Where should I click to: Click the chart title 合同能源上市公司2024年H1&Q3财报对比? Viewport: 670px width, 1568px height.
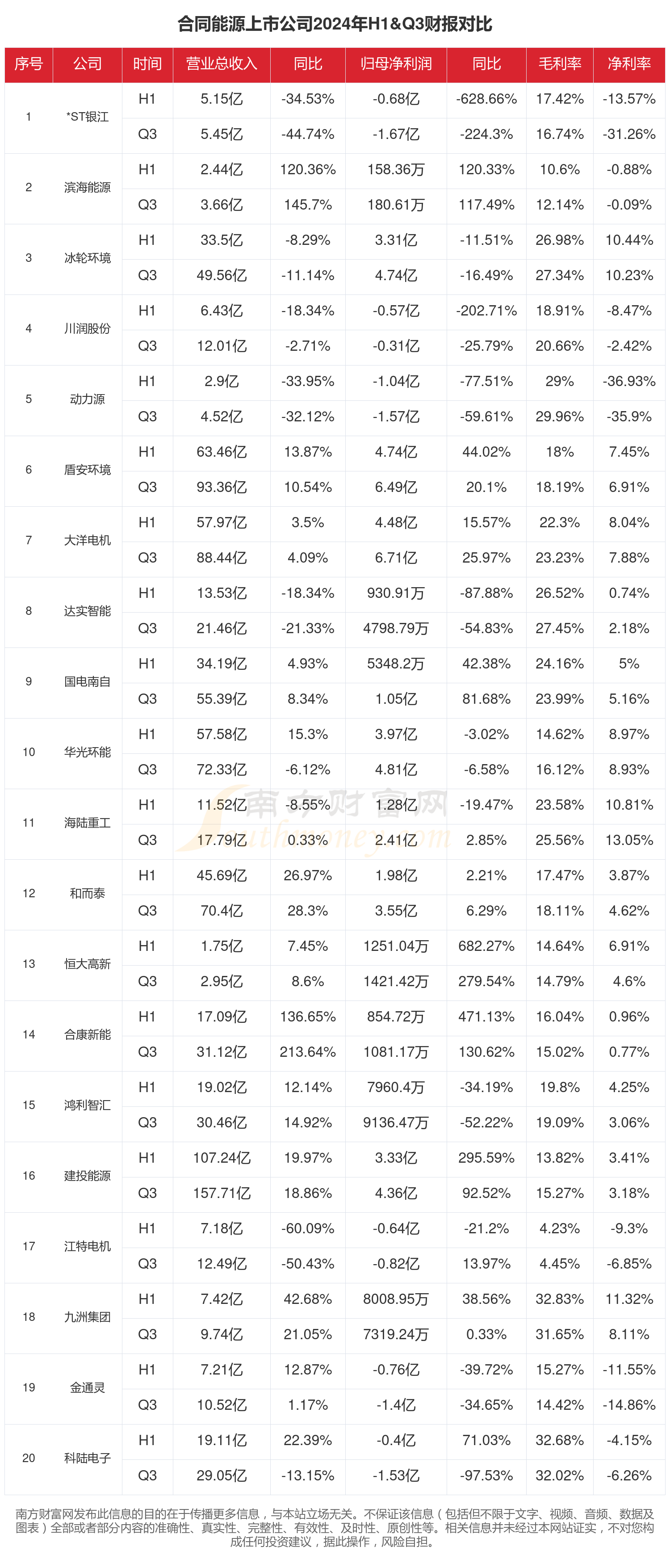coord(335,24)
